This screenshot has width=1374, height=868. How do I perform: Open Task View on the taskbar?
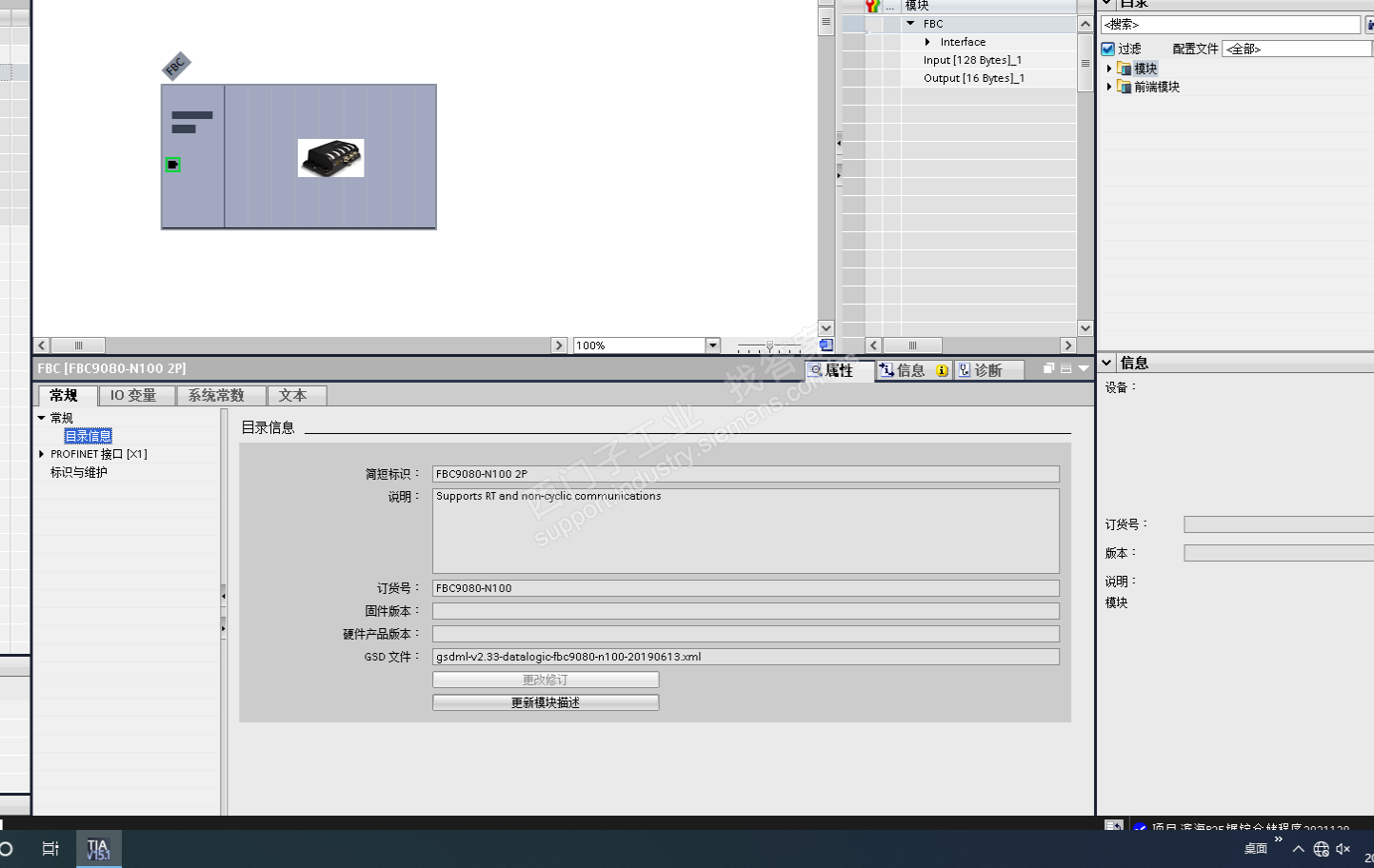click(x=50, y=848)
